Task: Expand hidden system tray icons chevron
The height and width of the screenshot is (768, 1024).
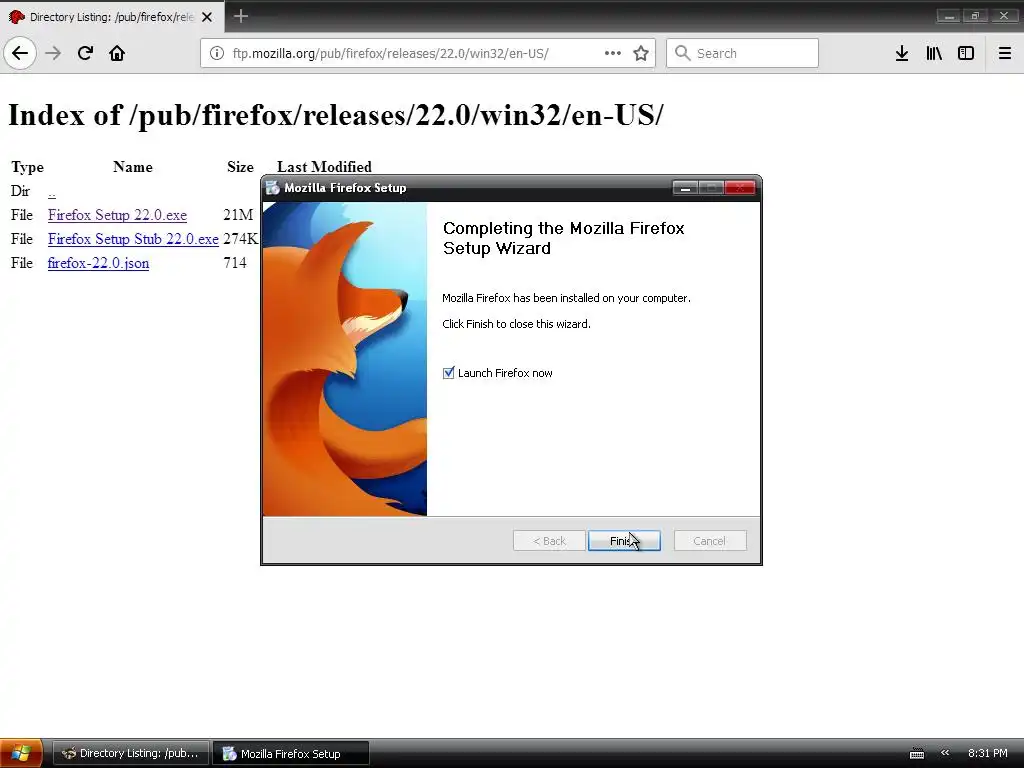Action: (945, 753)
